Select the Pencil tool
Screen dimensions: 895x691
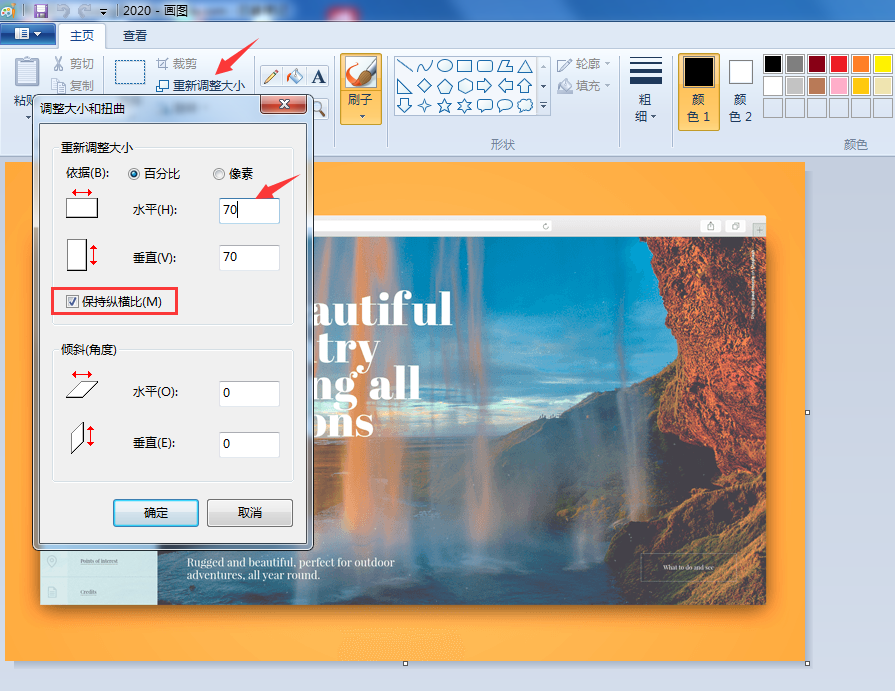coord(271,76)
